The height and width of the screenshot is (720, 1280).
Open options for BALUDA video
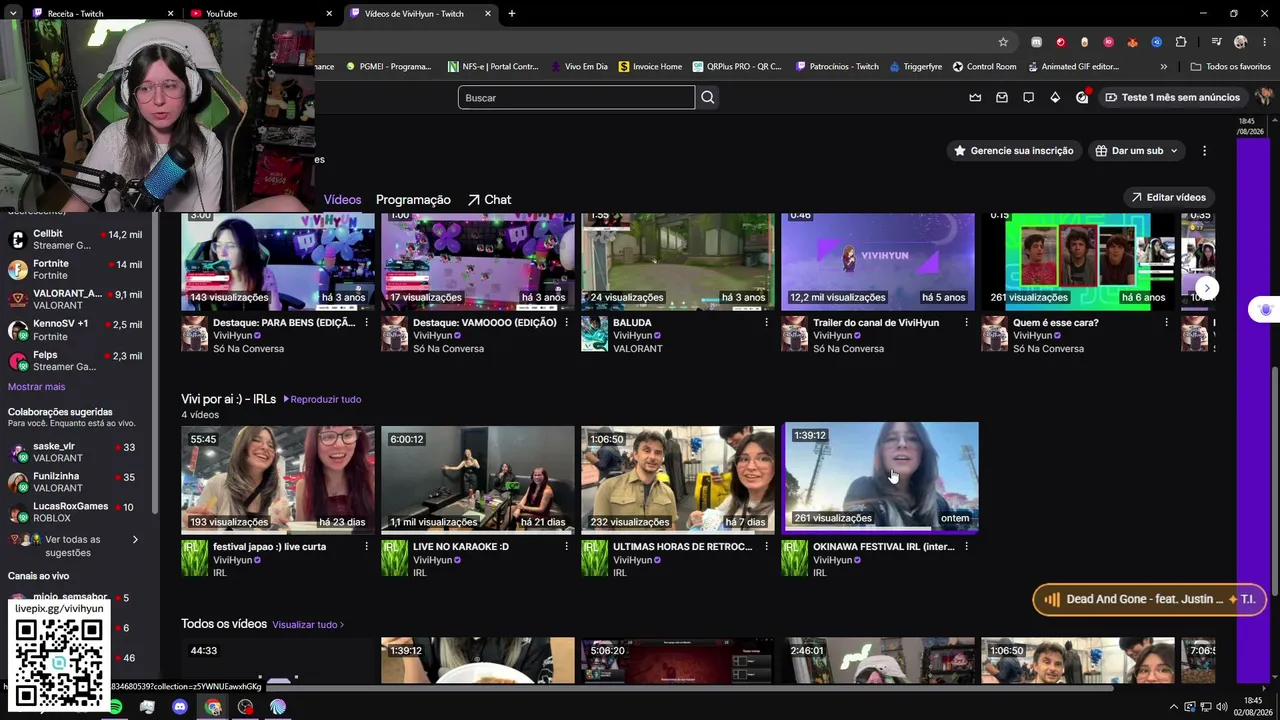click(766, 323)
